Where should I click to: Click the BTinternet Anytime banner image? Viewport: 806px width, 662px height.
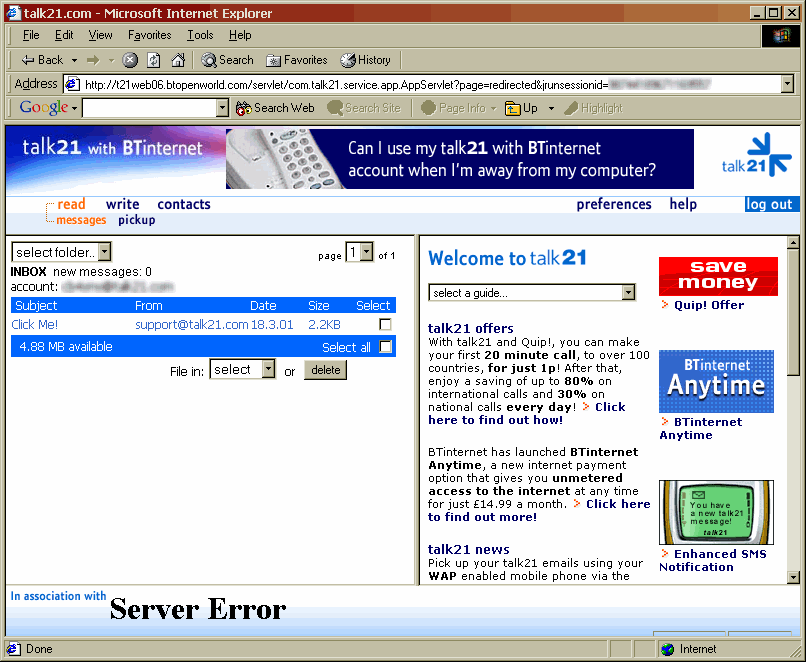pyautogui.click(x=716, y=381)
